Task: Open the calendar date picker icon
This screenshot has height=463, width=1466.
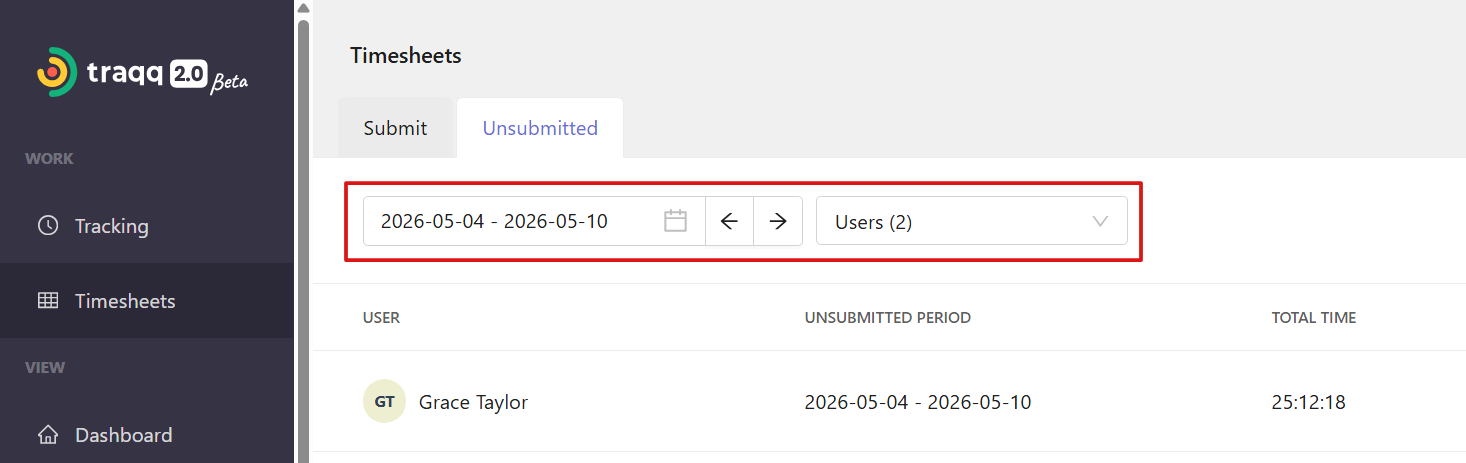Action: tap(676, 221)
